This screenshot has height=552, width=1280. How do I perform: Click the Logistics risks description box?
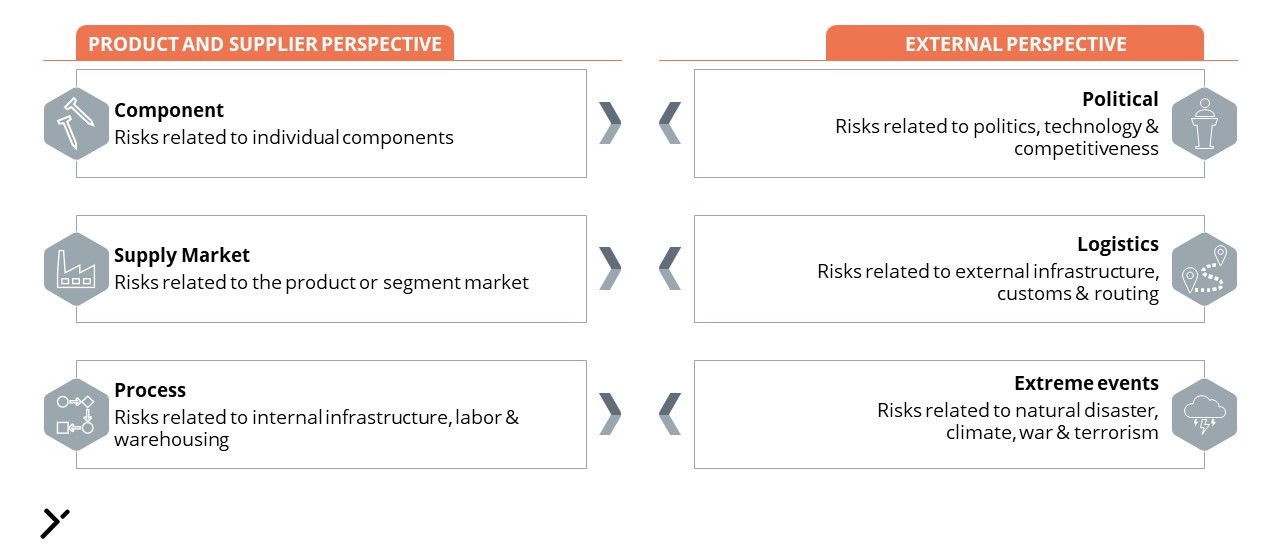point(949,269)
